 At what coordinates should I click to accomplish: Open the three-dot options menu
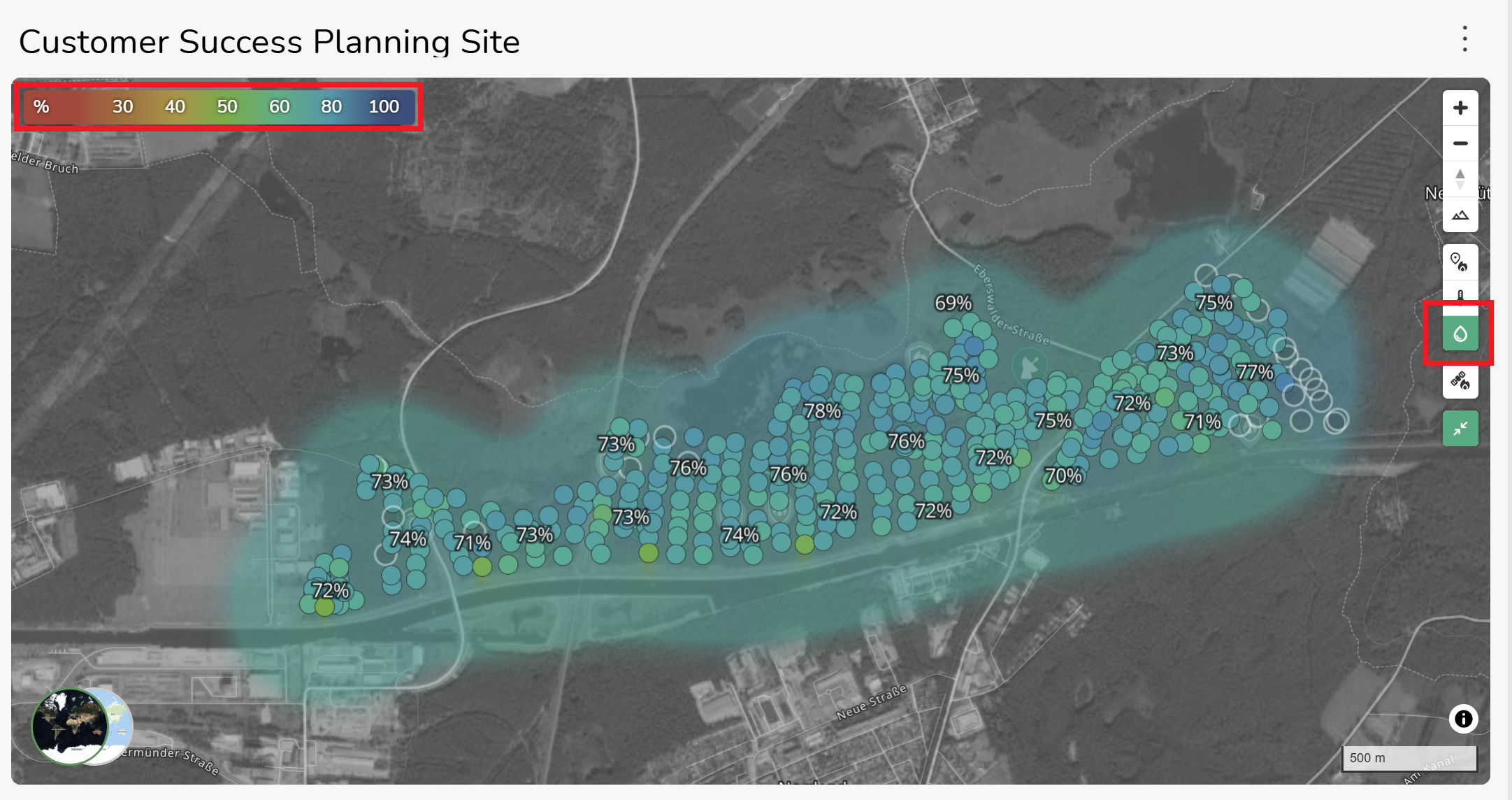click(x=1464, y=39)
